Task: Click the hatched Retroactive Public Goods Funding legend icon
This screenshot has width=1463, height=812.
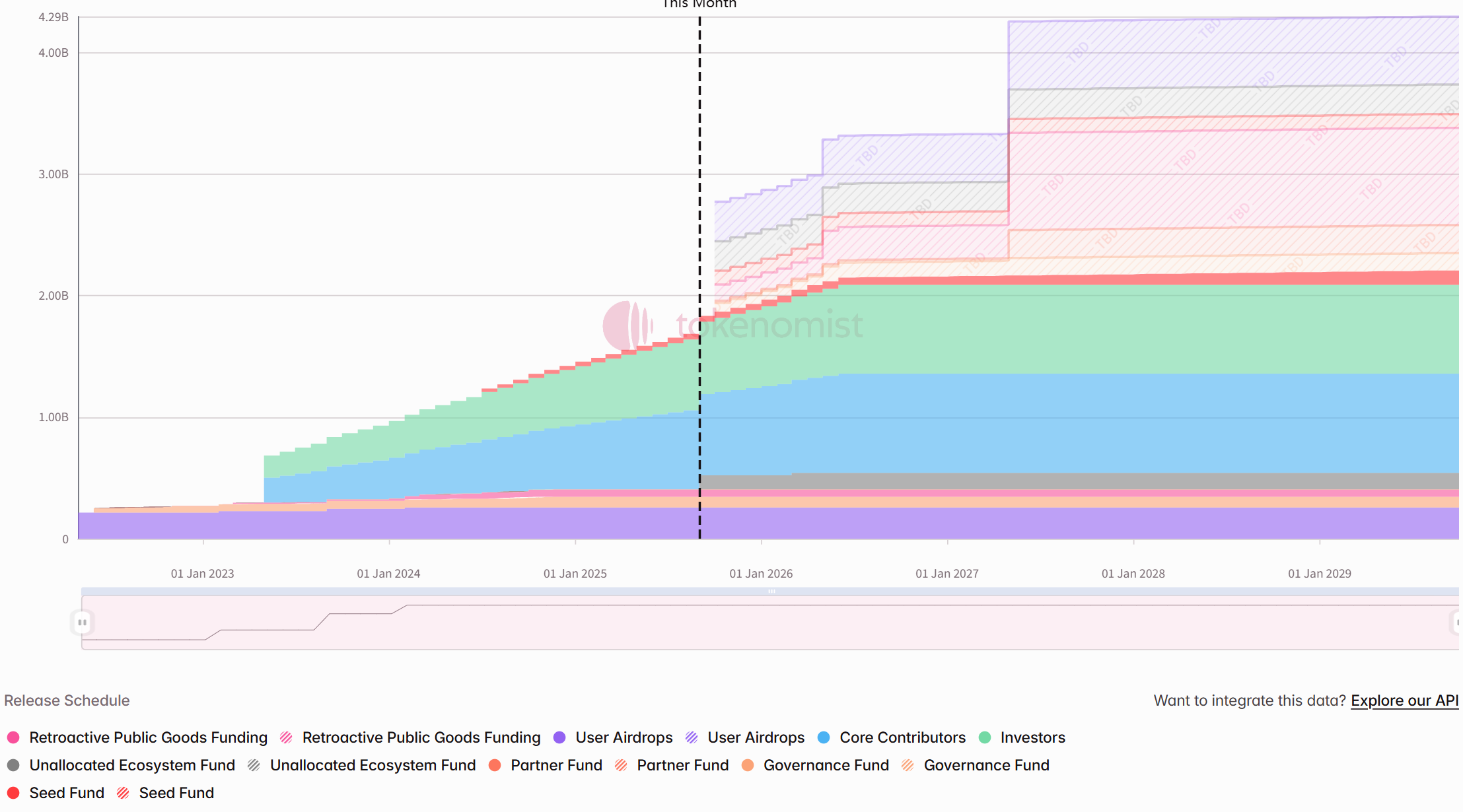Action: [x=286, y=737]
